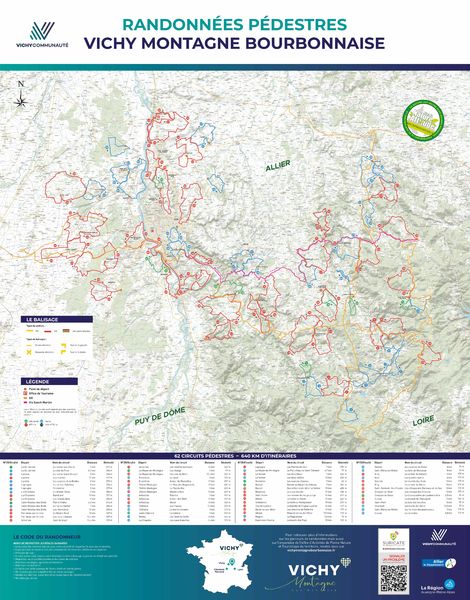The image size is (470, 600).
Task: Click the round green label badge
Action: (x=423, y=120)
